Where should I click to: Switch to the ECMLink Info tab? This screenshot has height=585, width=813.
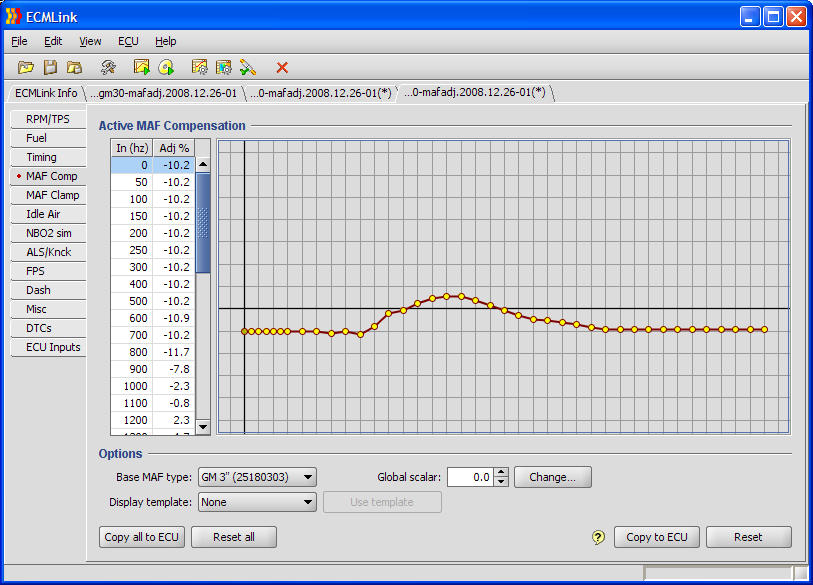coord(46,93)
